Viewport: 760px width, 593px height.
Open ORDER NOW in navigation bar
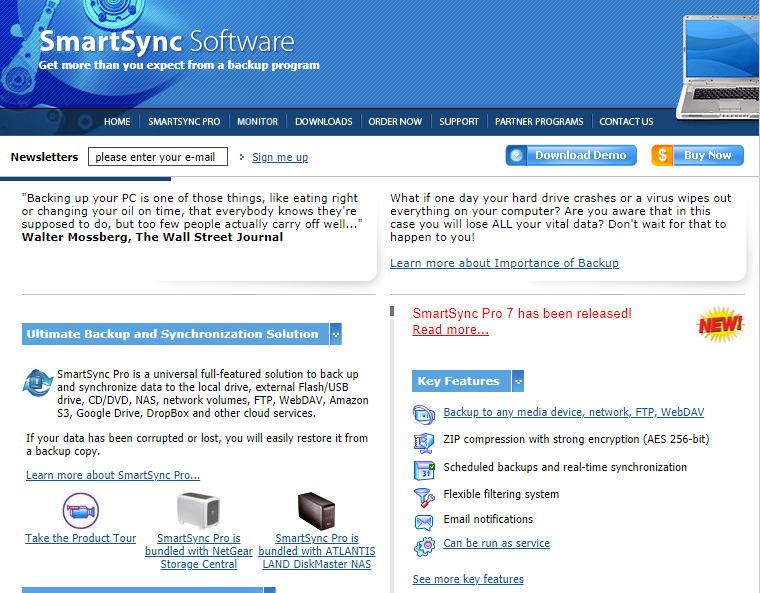coord(395,122)
